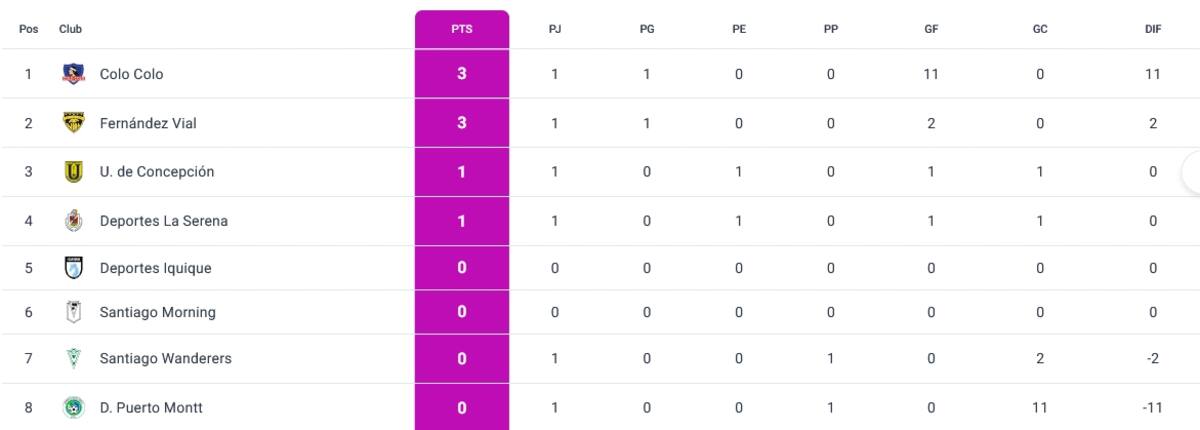Click the GF column header

(x=931, y=29)
